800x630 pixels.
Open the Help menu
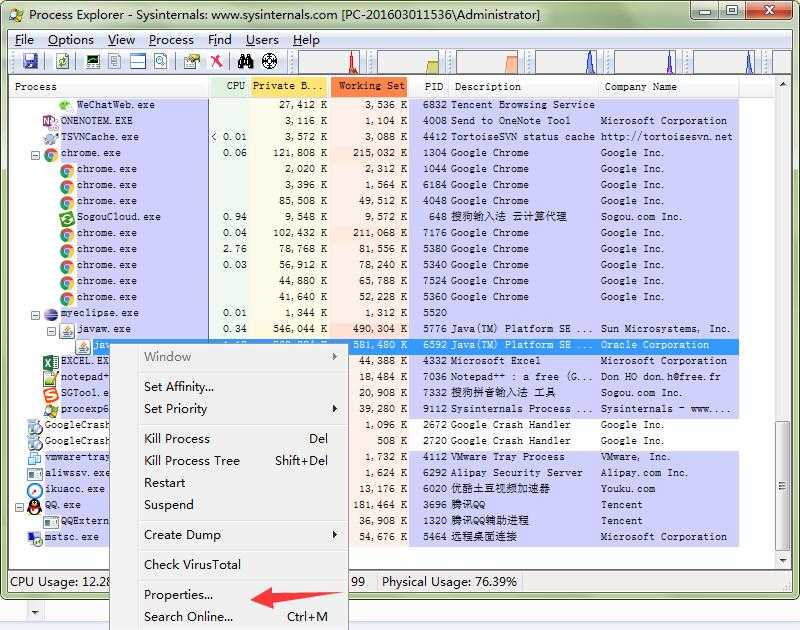click(x=306, y=40)
